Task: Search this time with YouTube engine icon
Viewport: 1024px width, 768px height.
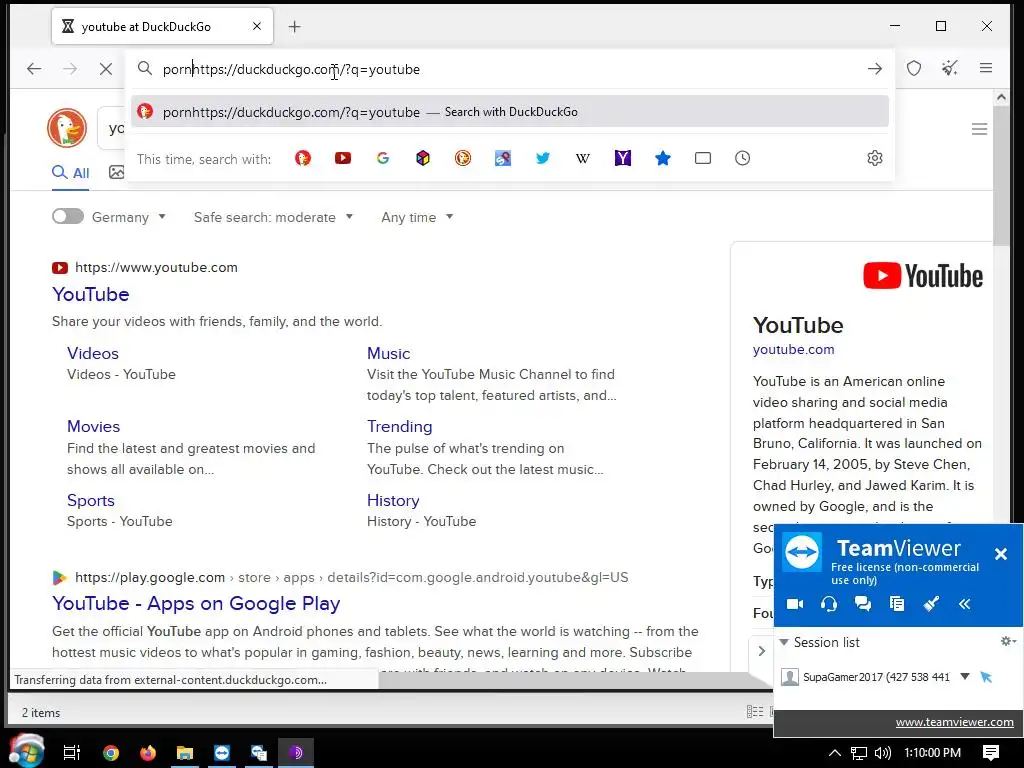Action: coord(343,158)
